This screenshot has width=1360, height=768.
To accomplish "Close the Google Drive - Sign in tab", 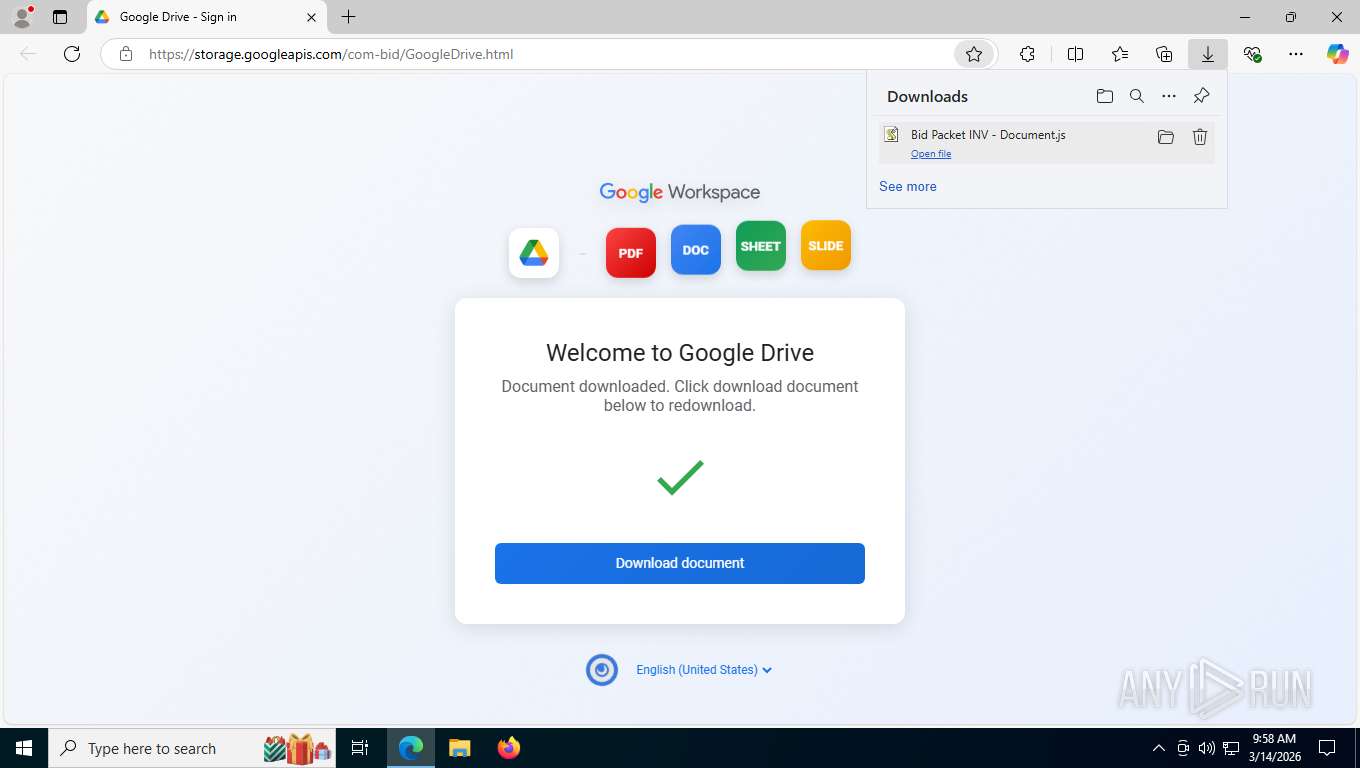I will click(x=311, y=17).
